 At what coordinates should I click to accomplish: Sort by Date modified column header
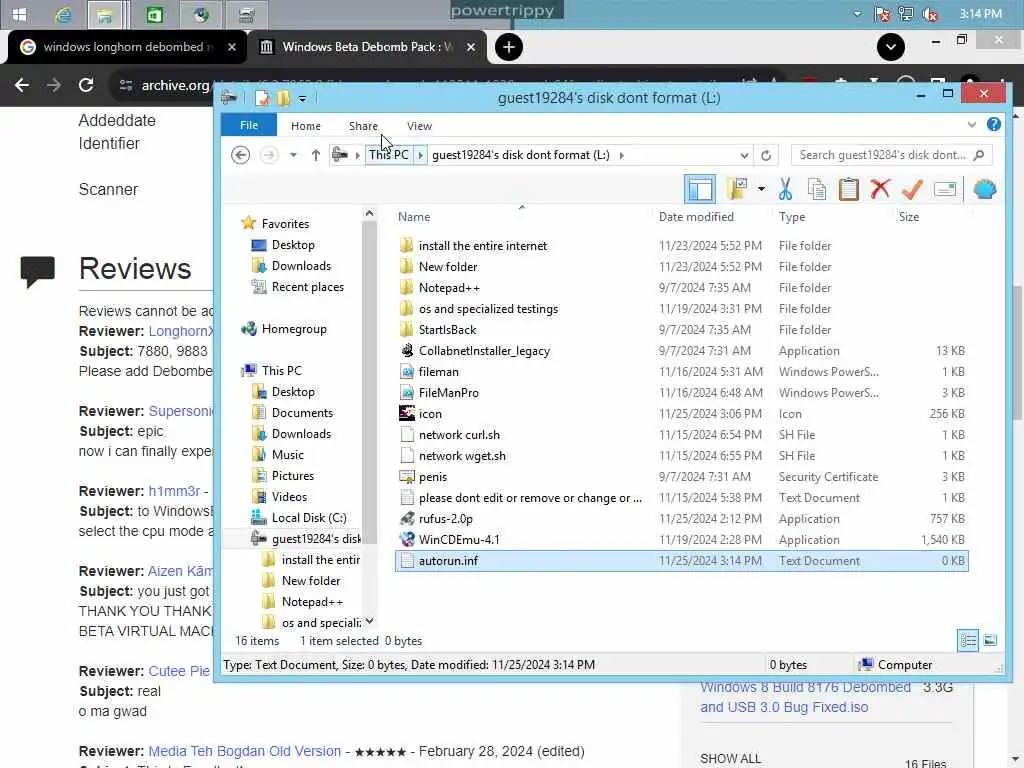point(696,217)
